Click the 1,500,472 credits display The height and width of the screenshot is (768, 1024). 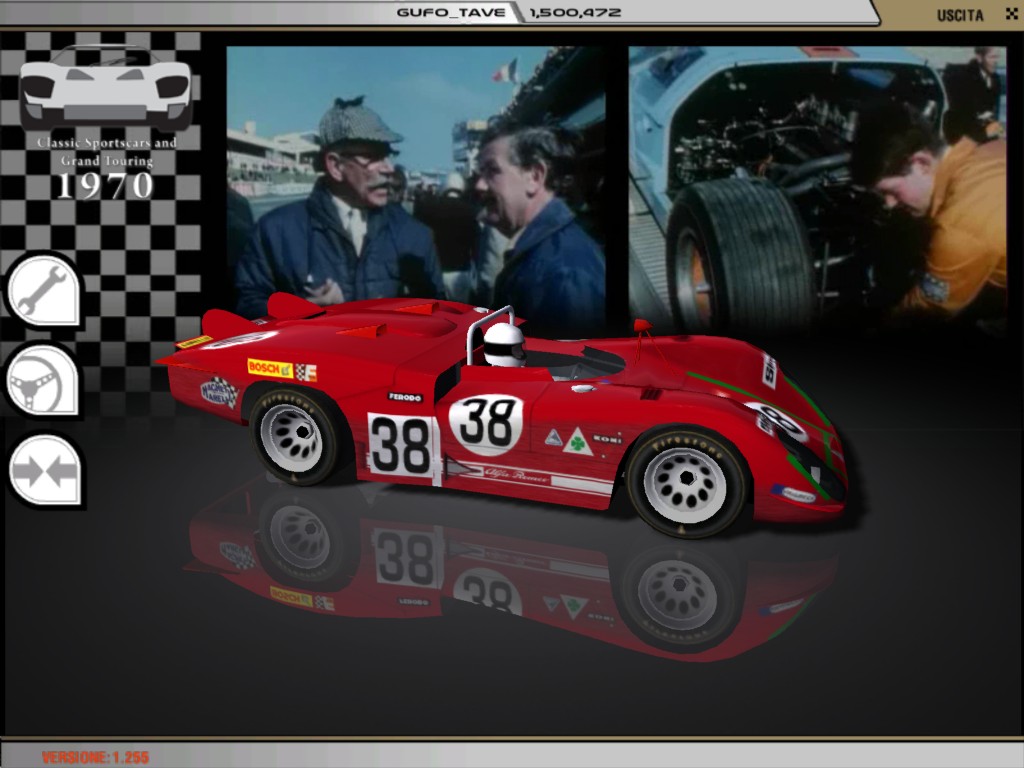pyautogui.click(x=575, y=12)
